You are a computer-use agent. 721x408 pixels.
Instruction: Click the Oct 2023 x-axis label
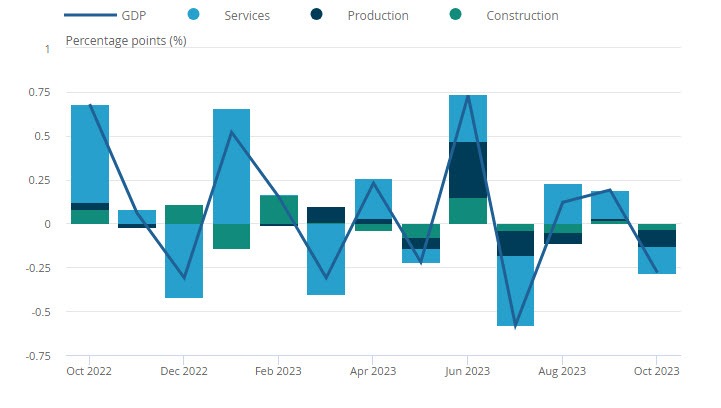(656, 371)
